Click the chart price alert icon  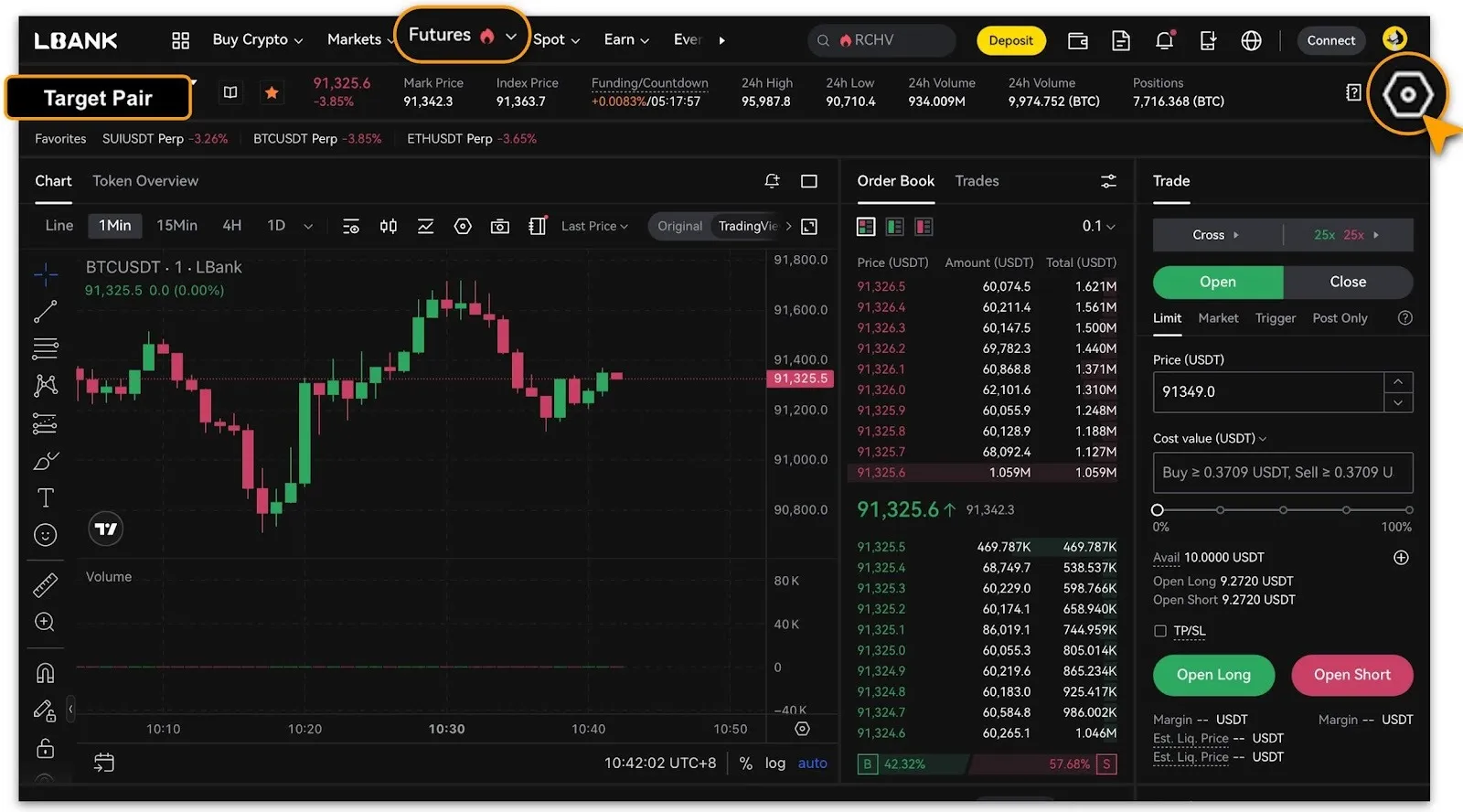tap(772, 181)
